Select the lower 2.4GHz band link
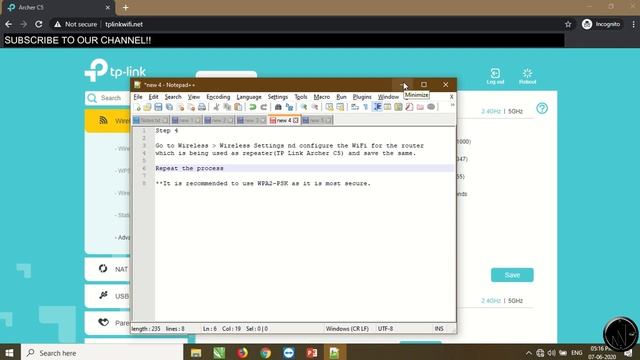The image size is (640, 360). [491, 301]
